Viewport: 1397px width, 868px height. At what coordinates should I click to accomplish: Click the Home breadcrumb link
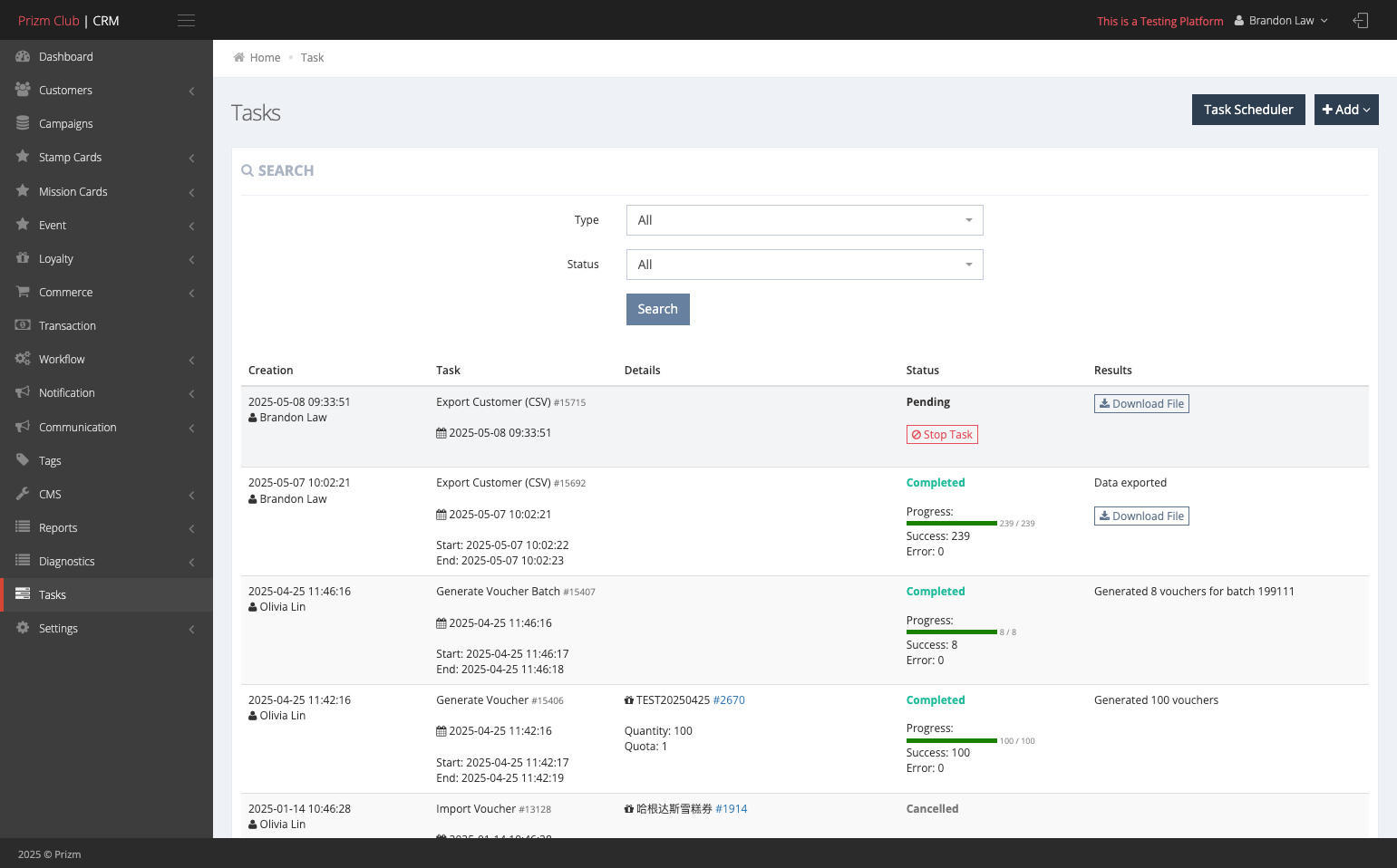[265, 57]
